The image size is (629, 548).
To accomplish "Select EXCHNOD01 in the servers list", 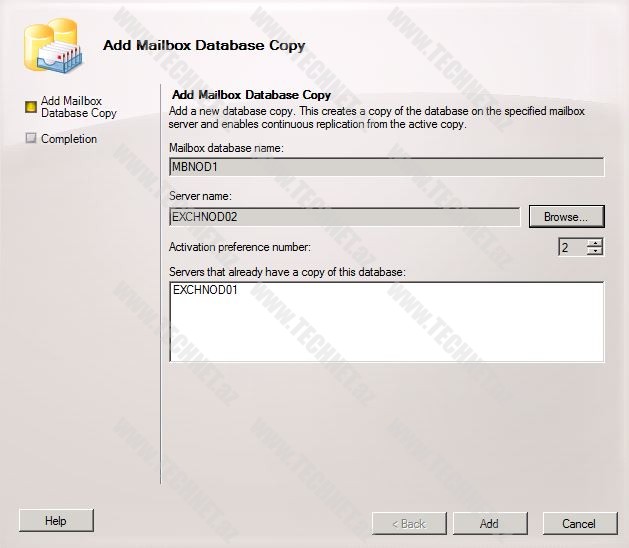I will [x=204, y=291].
